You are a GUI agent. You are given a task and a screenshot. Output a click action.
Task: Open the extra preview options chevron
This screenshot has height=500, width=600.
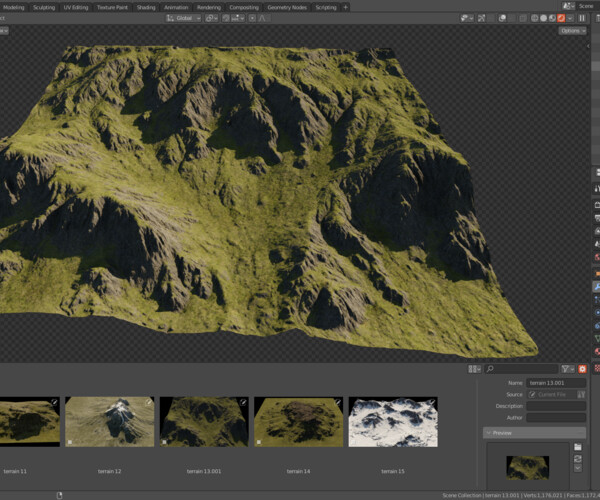[x=578, y=468]
